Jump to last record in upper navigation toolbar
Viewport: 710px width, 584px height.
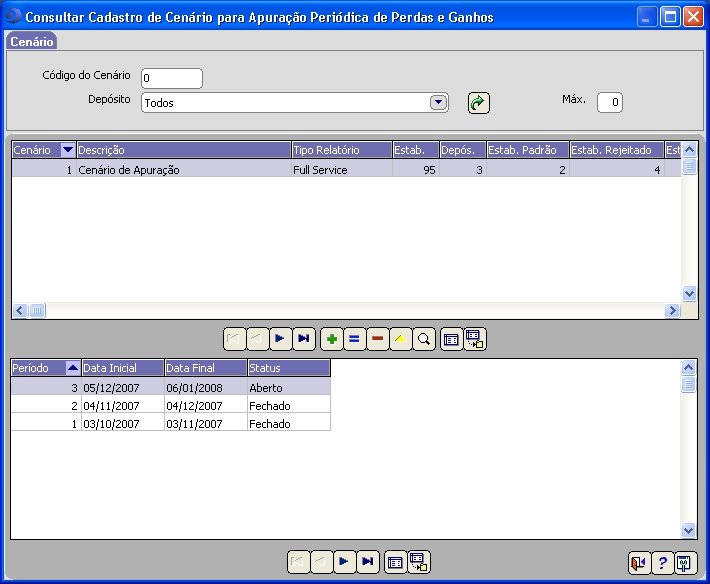click(x=304, y=340)
